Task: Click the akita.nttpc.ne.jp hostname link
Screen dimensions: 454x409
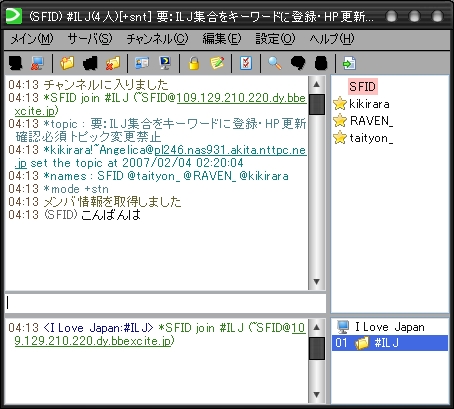Action: coord(230,150)
